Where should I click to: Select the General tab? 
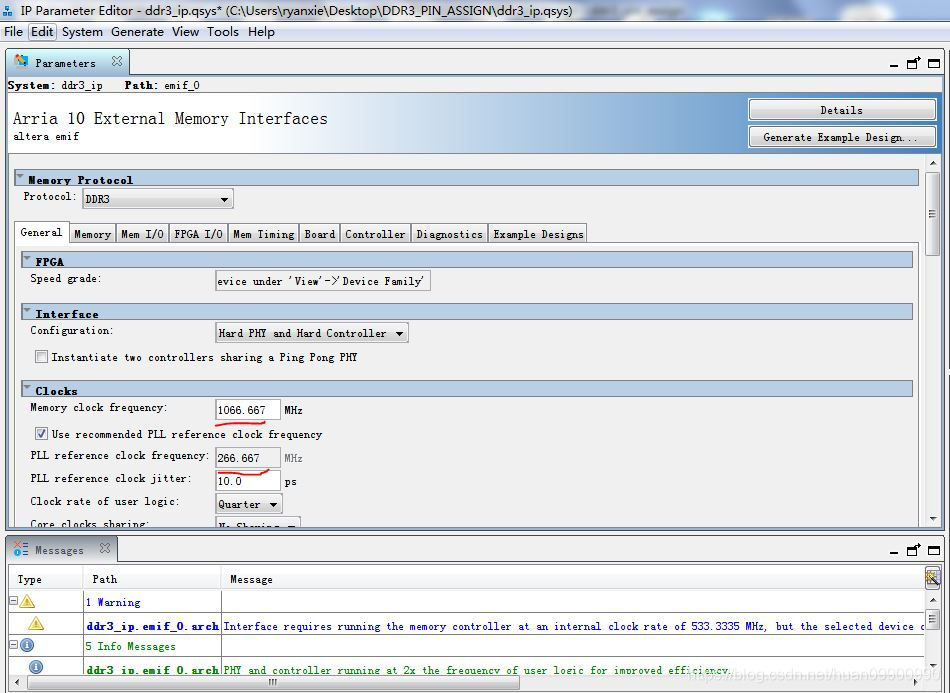pos(41,232)
